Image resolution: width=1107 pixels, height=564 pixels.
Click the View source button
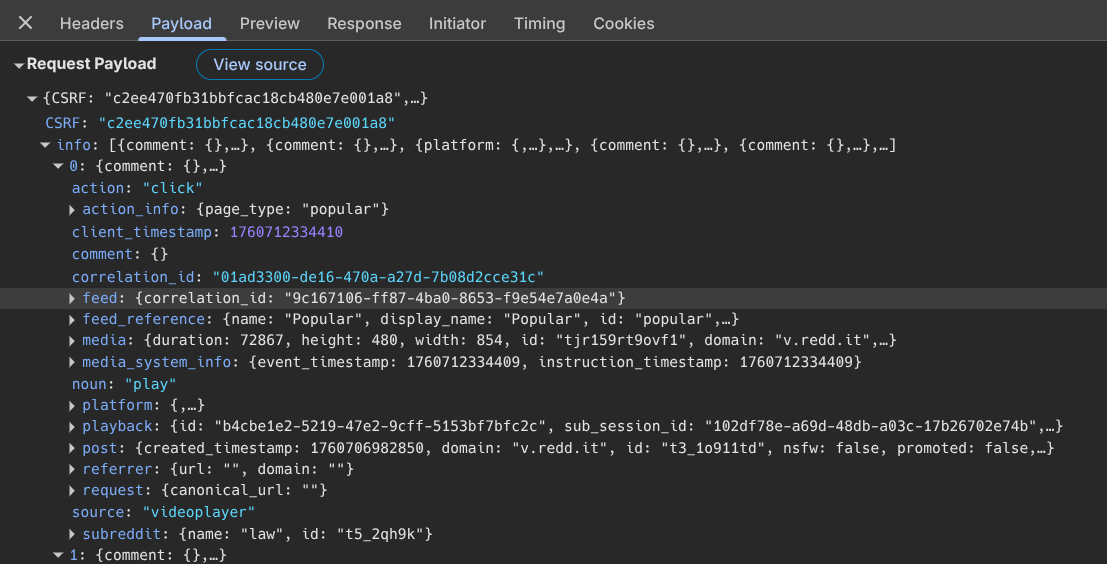260,64
